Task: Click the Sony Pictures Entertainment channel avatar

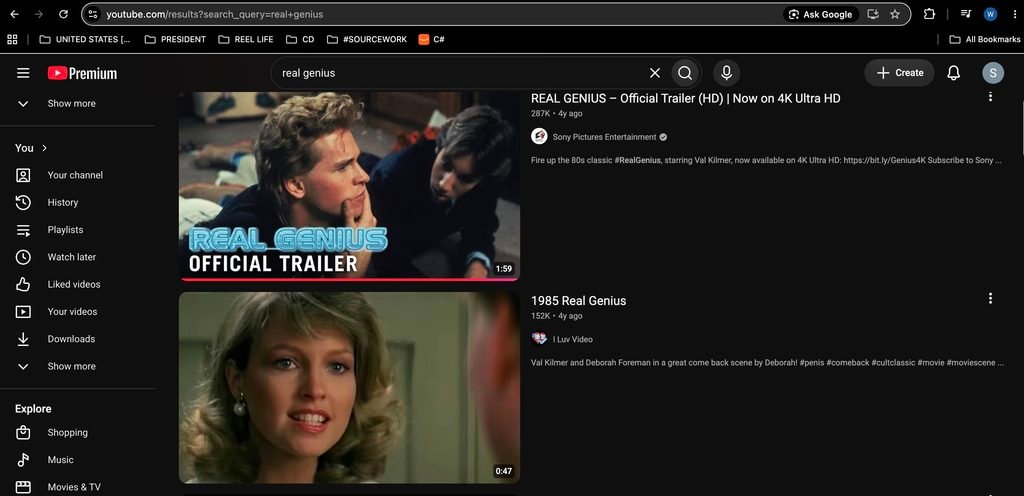Action: (539, 136)
